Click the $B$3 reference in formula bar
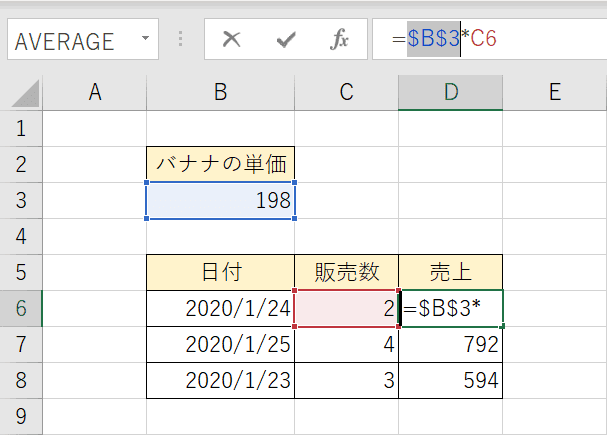 433,39
